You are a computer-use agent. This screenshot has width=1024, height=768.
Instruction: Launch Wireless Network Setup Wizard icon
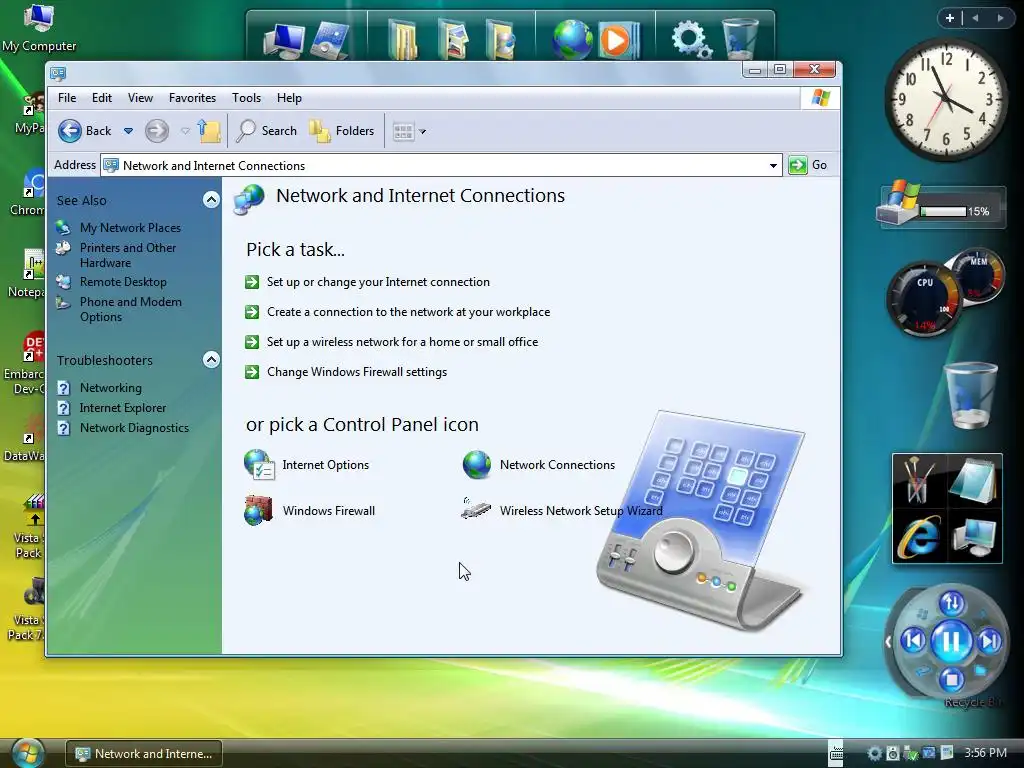click(476, 509)
